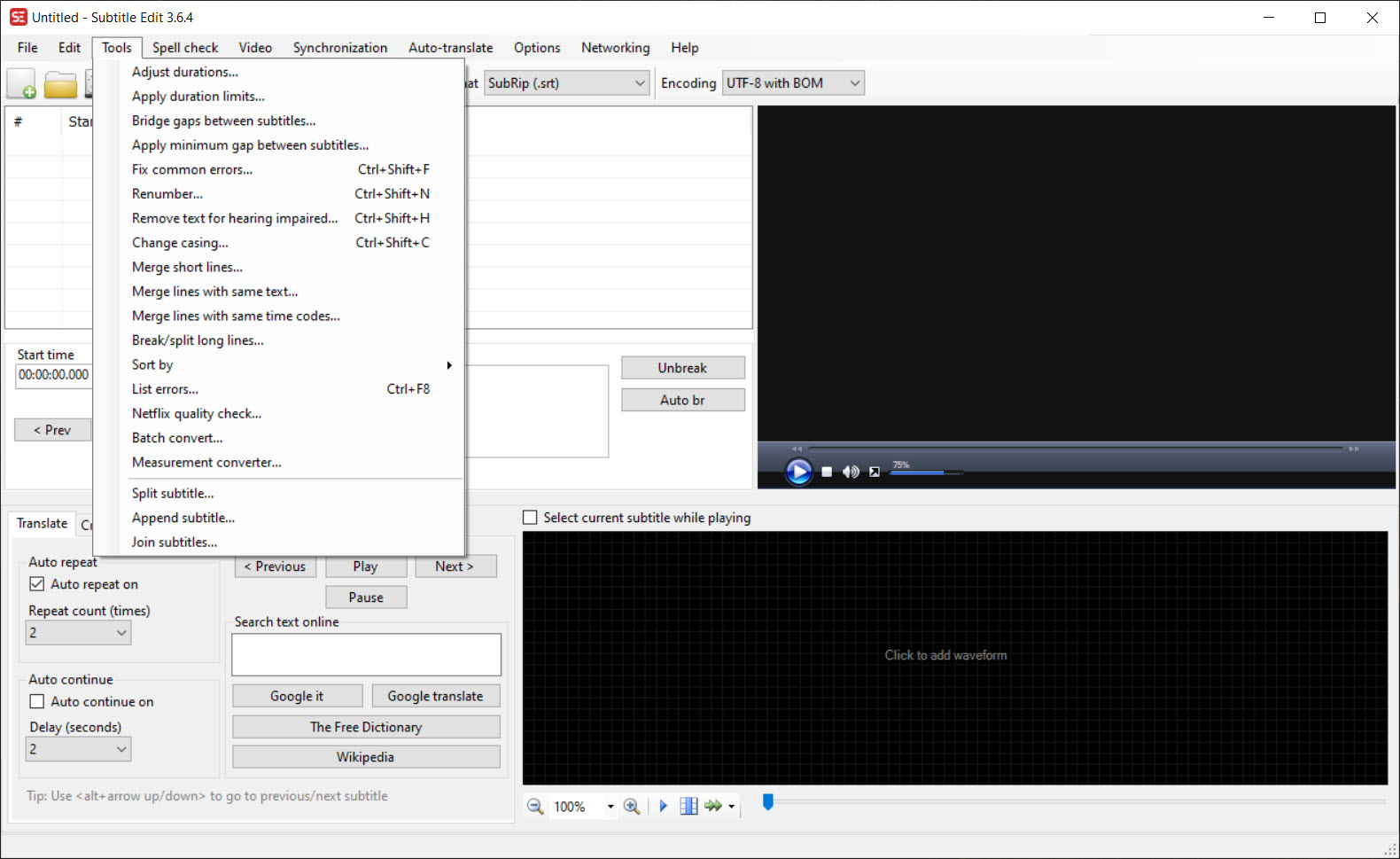Image resolution: width=1400 pixels, height=859 pixels.
Task: Click the Wikipedia button
Action: pyautogui.click(x=366, y=757)
